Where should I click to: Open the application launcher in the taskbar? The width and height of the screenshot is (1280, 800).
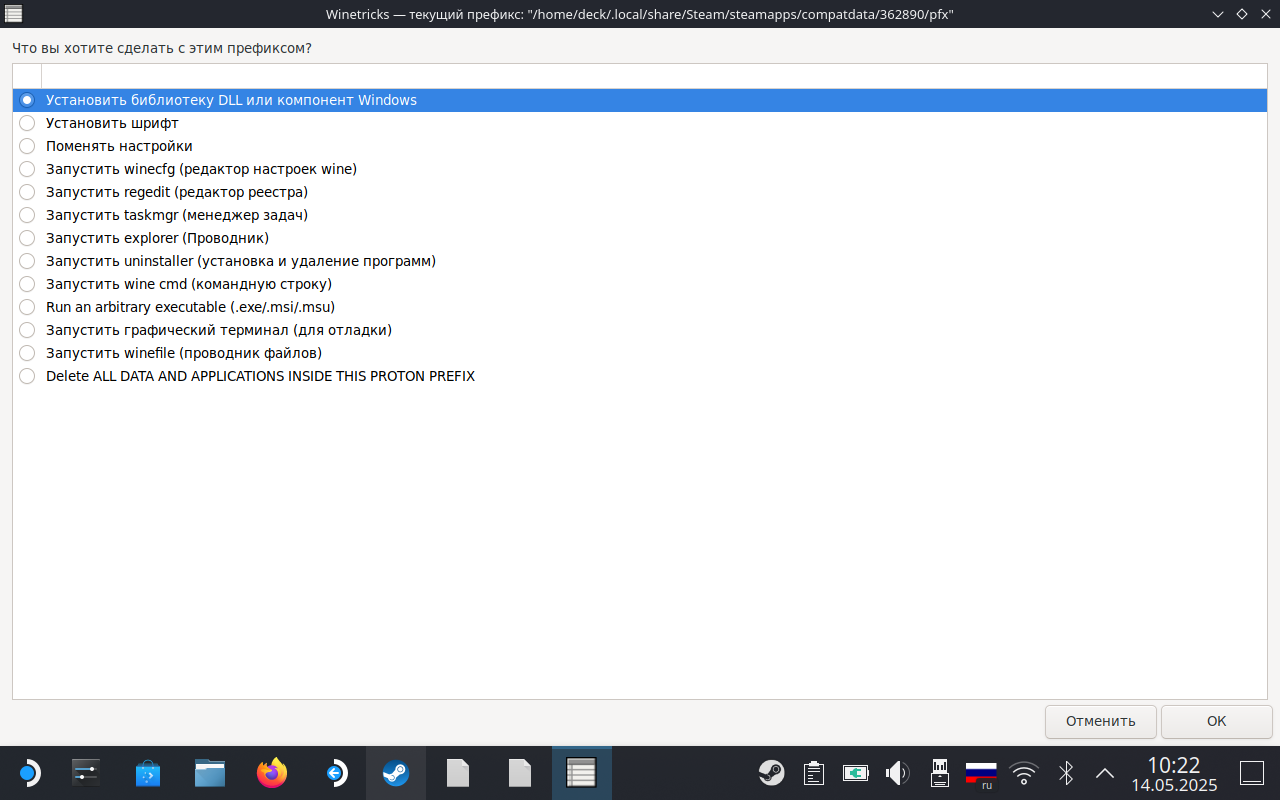(29, 773)
